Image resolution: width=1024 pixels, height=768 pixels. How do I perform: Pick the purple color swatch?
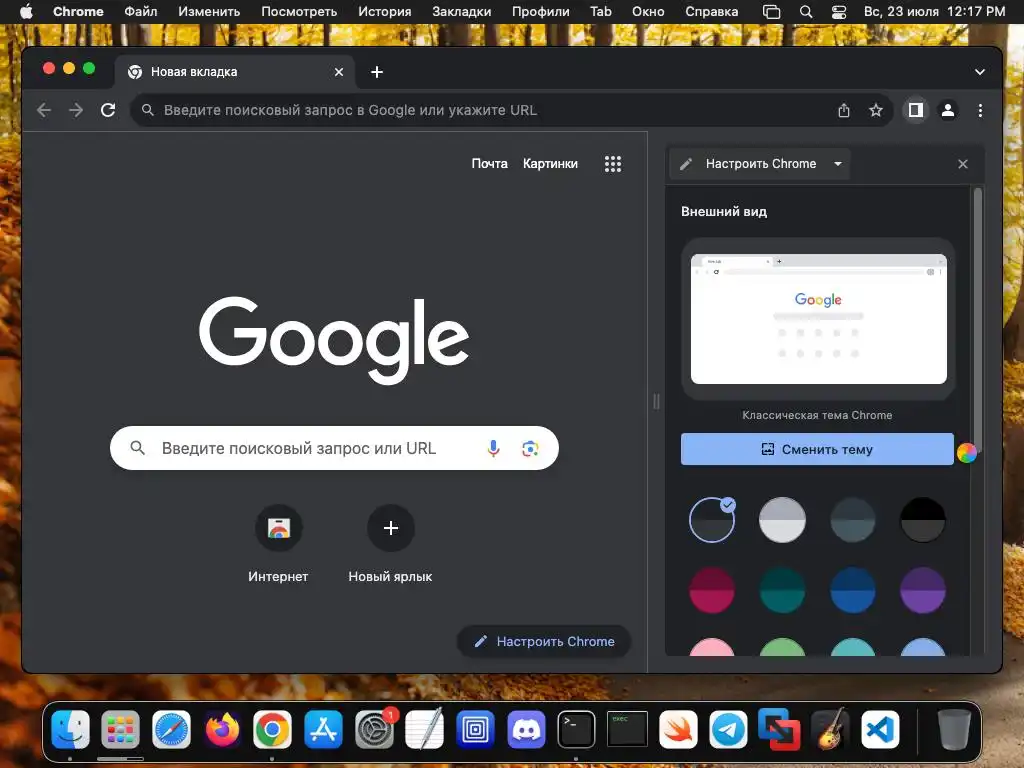click(923, 590)
